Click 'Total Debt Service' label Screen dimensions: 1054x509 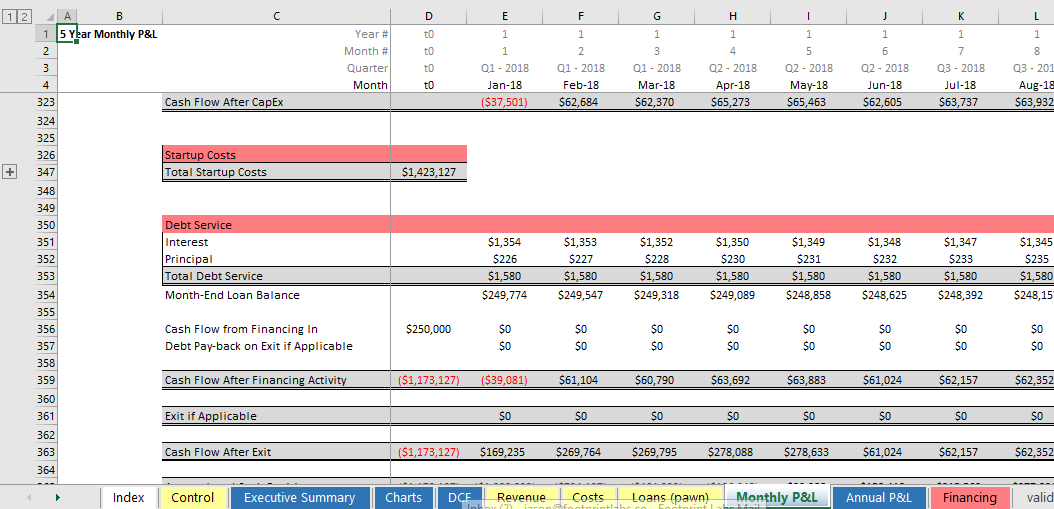pyautogui.click(x=214, y=276)
